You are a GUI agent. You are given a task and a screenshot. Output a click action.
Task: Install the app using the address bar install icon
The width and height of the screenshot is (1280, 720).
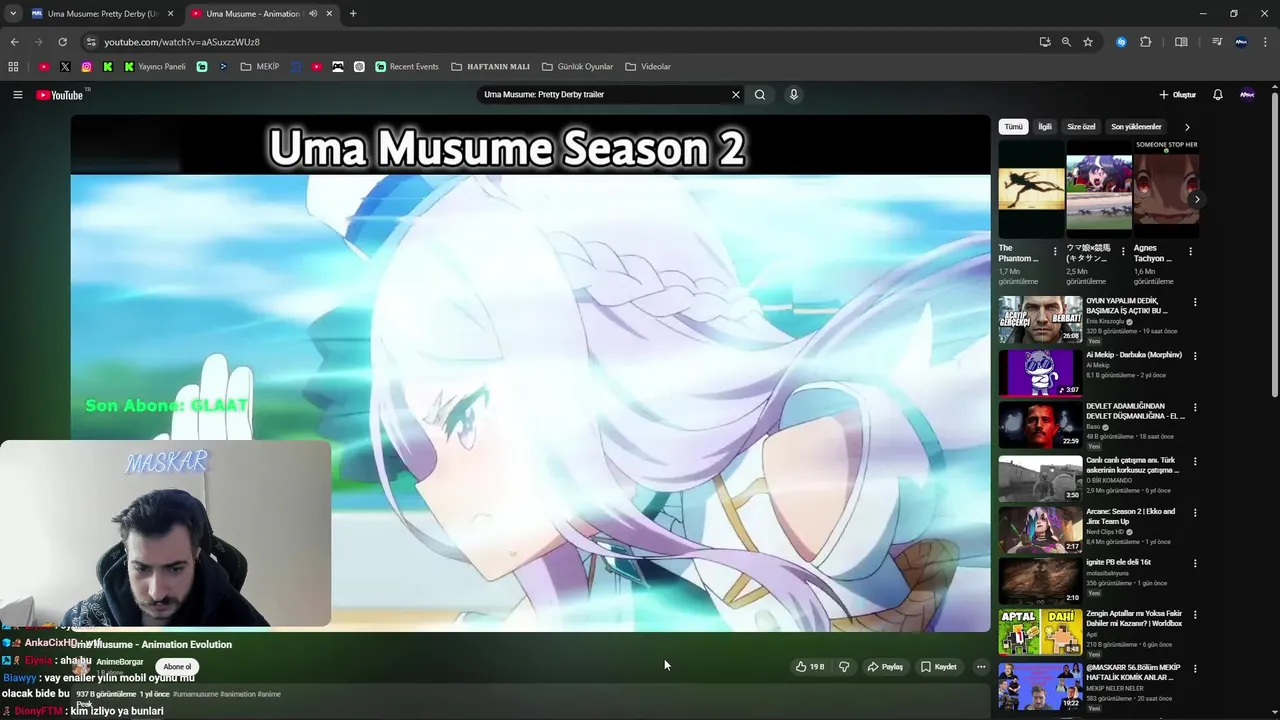[x=1045, y=42]
